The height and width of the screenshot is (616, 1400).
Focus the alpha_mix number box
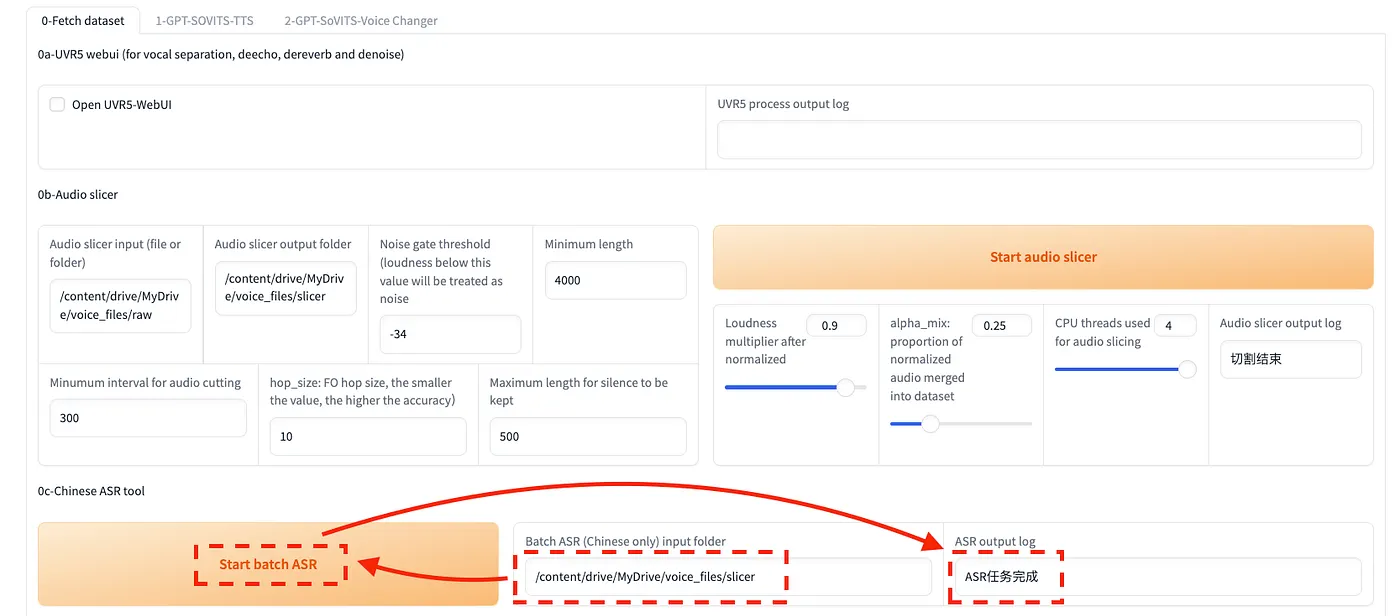(1002, 325)
